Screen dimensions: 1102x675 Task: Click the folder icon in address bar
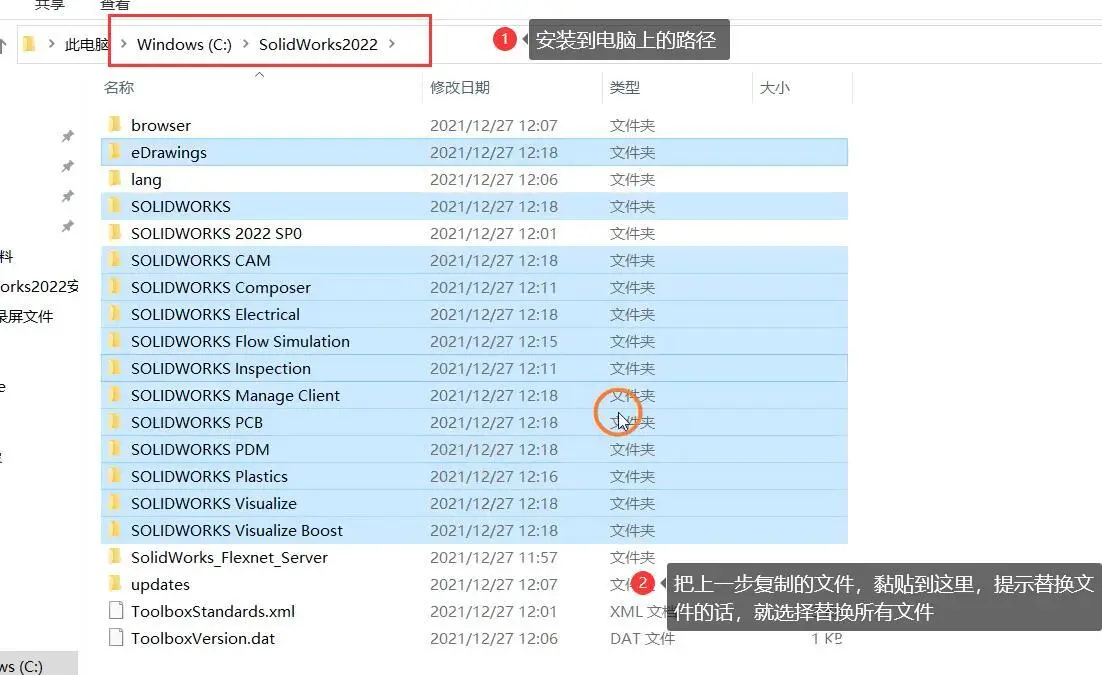29,44
